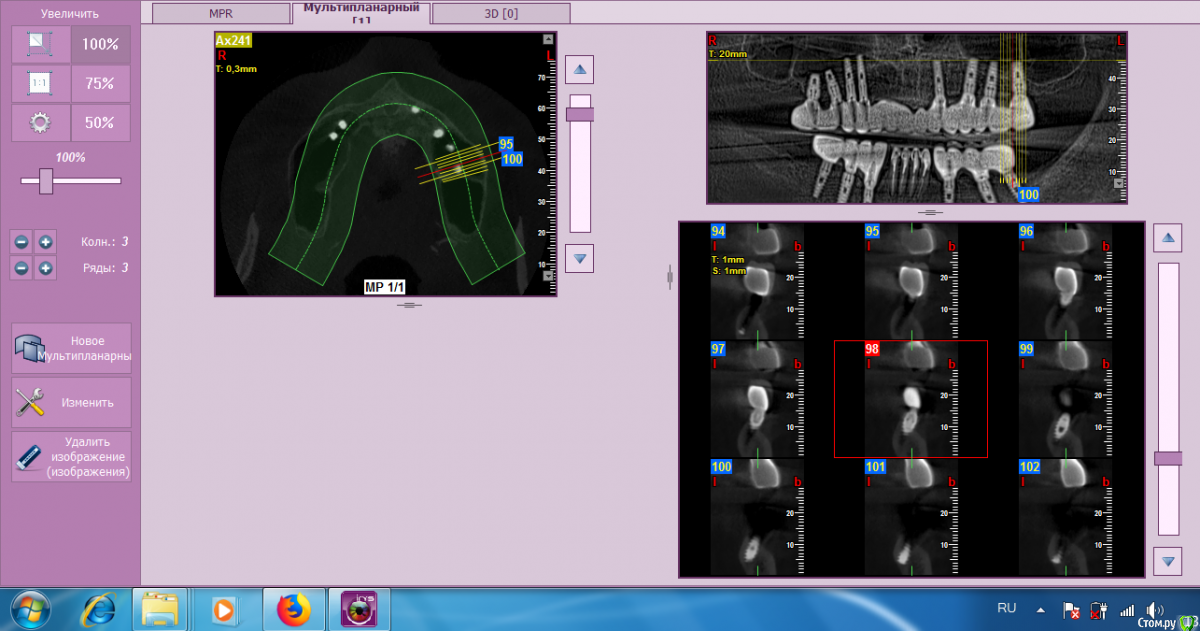
Task: Select the 75% zoom preset
Action: click(100, 84)
